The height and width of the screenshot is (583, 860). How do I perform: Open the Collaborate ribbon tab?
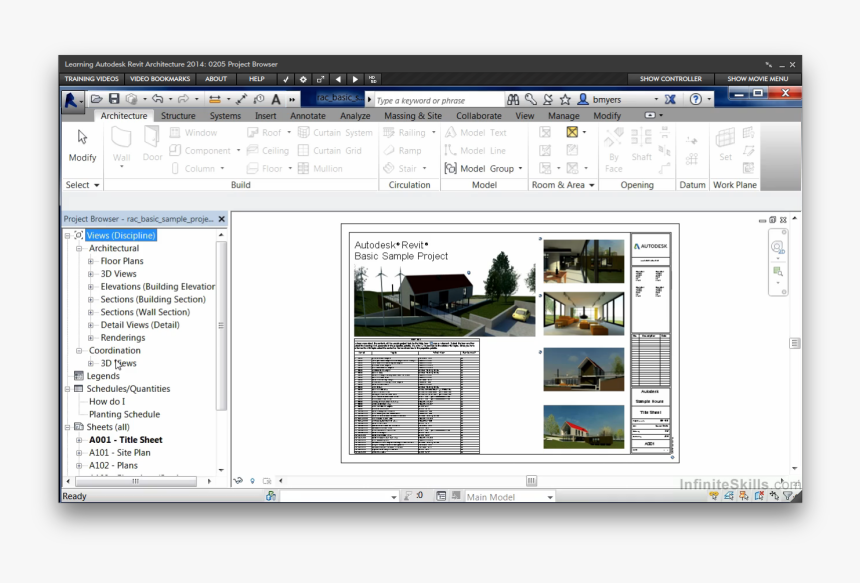pyautogui.click(x=478, y=115)
